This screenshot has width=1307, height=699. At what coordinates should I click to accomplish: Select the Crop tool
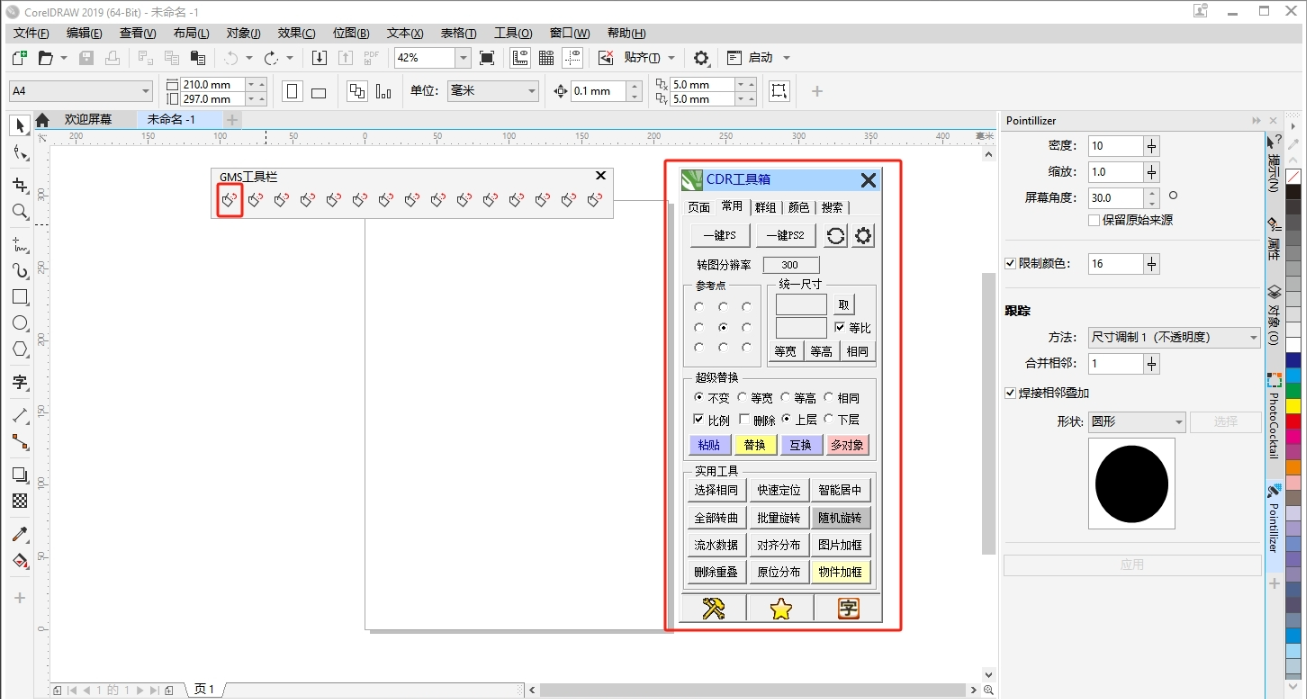click(19, 185)
